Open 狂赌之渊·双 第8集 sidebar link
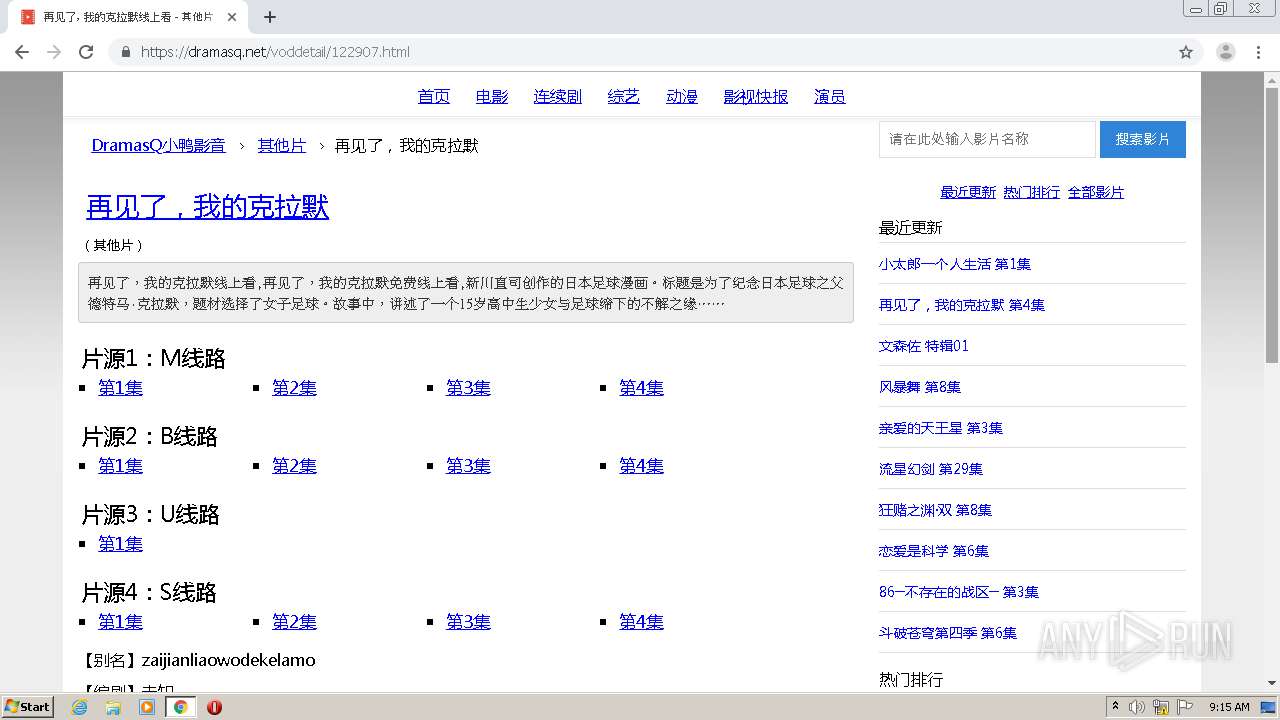The image size is (1280, 720). [x=935, y=510]
